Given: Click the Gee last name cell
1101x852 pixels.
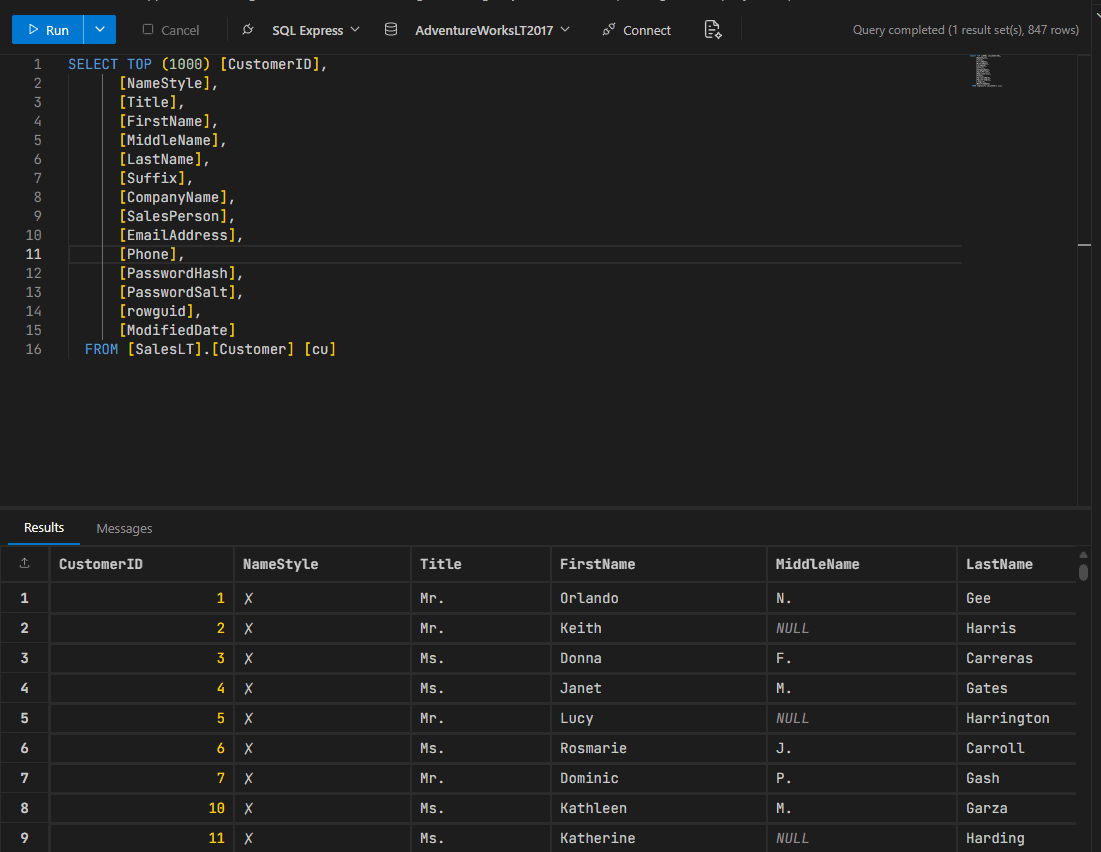Looking at the screenshot, I should pos(1017,598).
